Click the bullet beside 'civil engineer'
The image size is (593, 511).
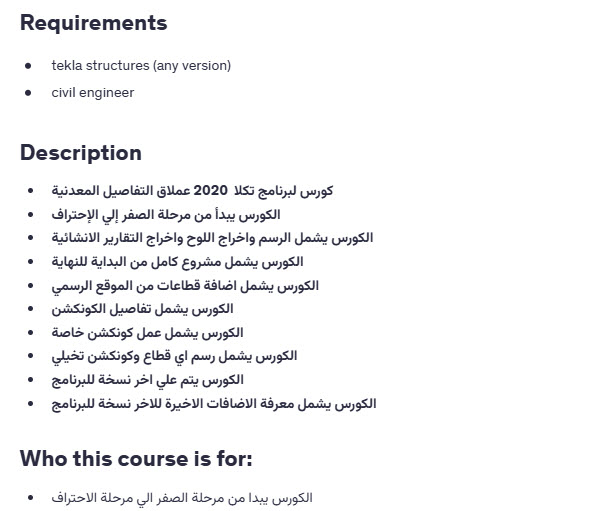coord(28,93)
